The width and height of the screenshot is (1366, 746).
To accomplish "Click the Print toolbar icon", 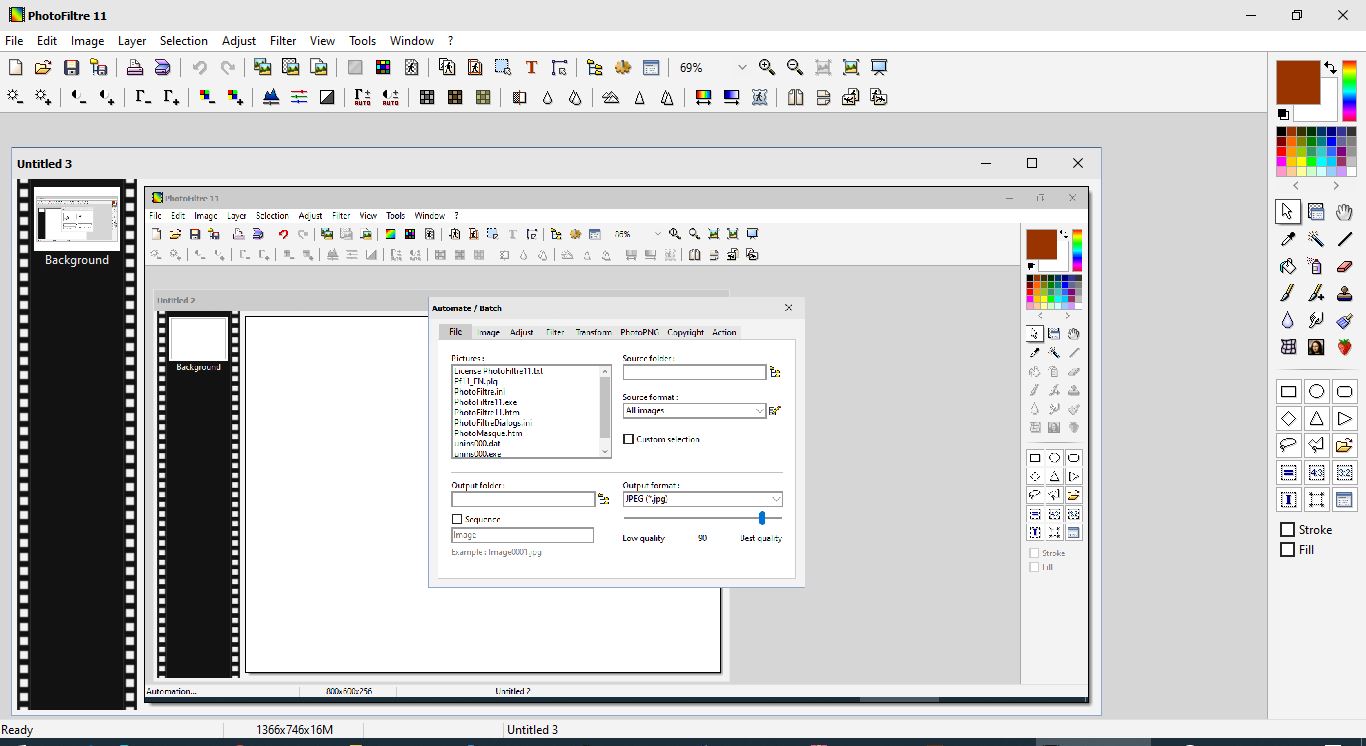I will pos(135,67).
